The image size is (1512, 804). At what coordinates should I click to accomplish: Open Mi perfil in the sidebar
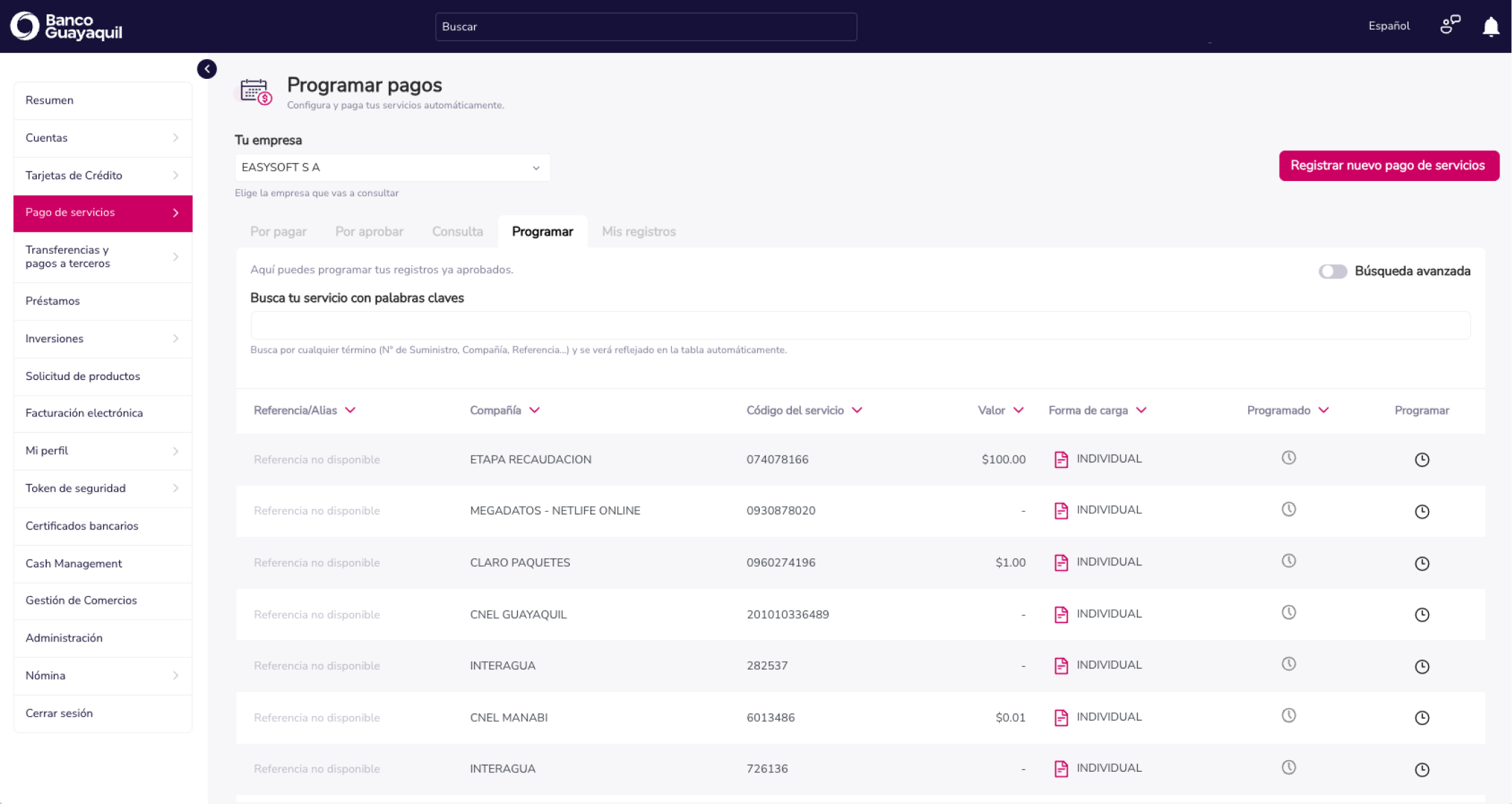pyautogui.click(x=103, y=451)
